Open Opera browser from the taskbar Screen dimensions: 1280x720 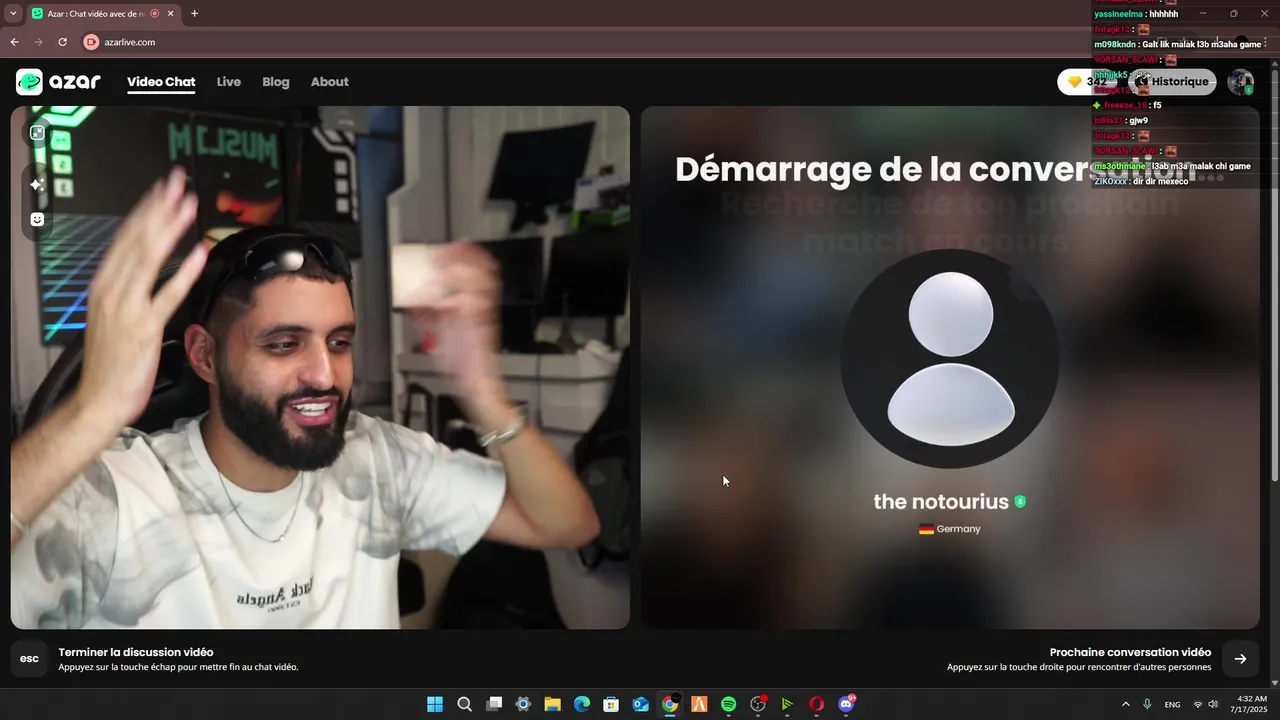(817, 704)
